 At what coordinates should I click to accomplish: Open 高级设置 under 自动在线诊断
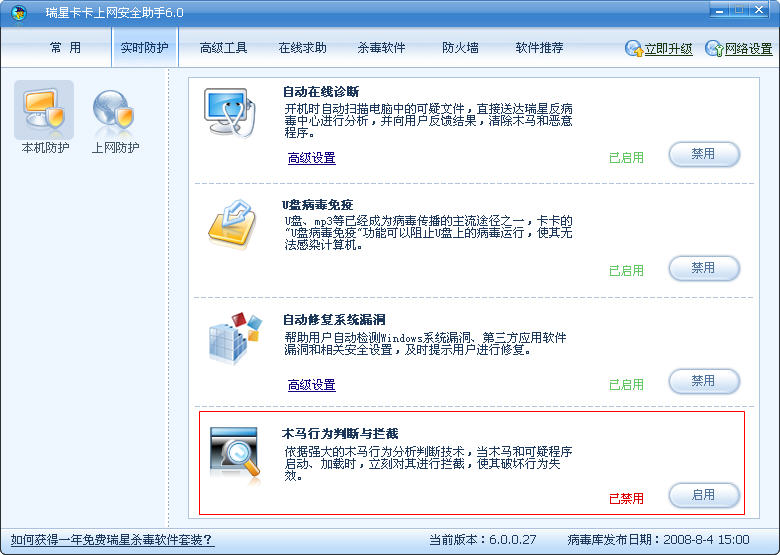[x=312, y=158]
